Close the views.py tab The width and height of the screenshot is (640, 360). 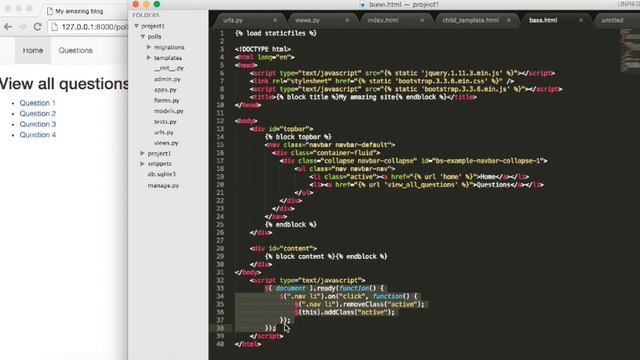click(x=347, y=20)
